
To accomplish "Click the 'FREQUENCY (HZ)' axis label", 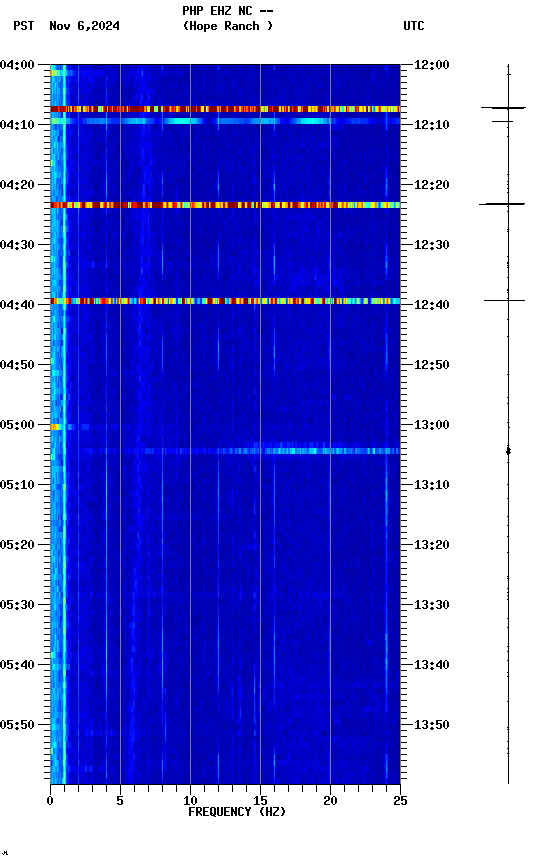I will (x=237, y=812).
